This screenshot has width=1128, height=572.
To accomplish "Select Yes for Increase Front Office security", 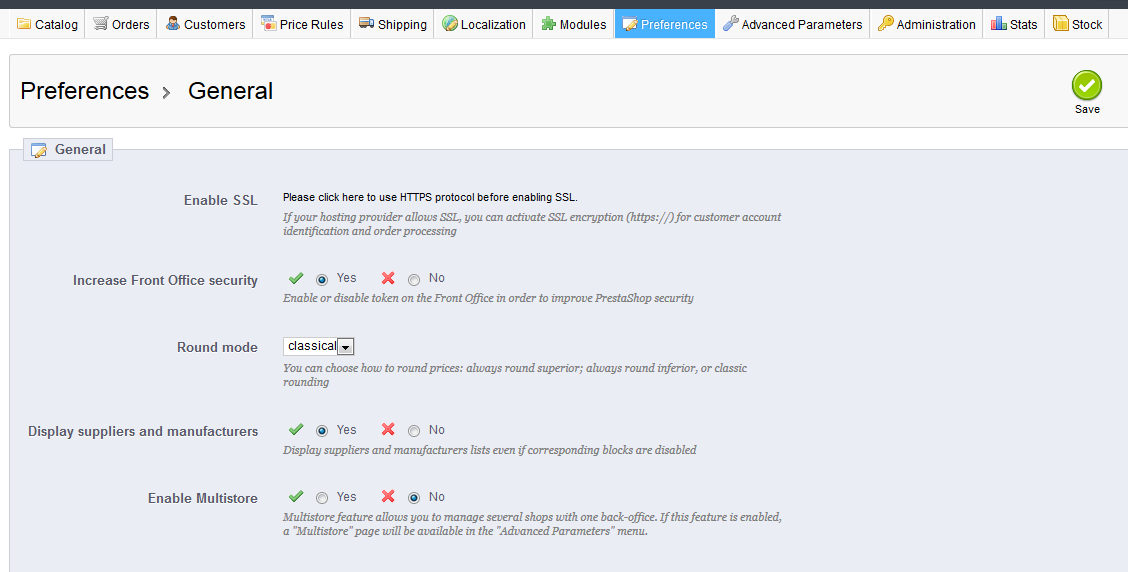I will tap(322, 280).
